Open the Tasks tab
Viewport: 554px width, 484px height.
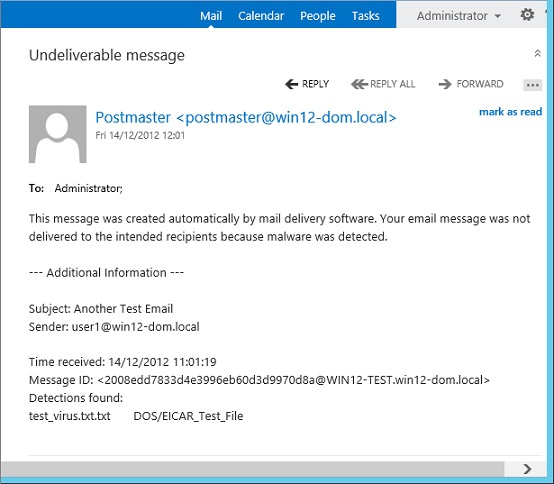point(365,16)
